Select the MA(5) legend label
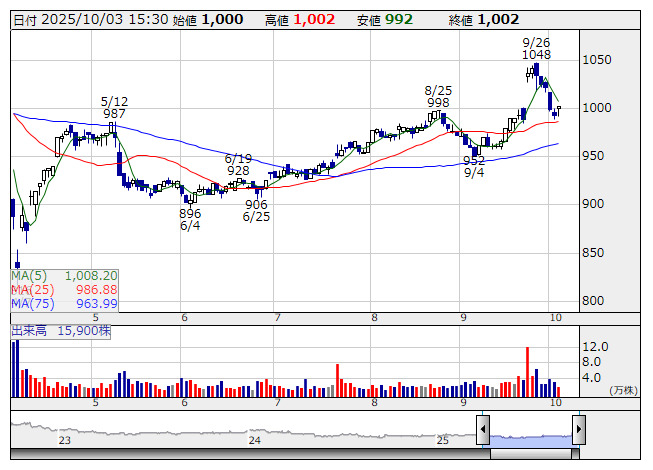Screen dimensions: 653x470 29,275
